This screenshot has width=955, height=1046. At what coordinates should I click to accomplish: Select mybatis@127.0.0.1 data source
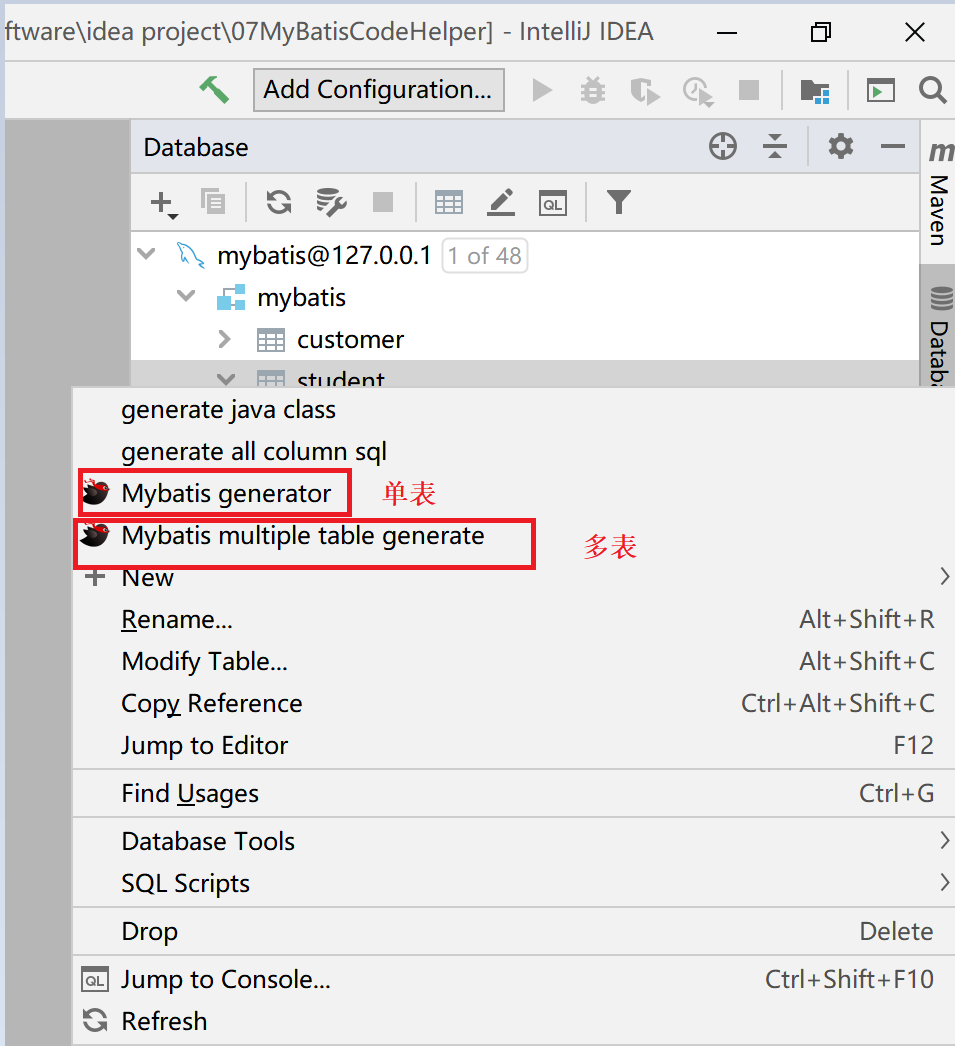pyautogui.click(x=324, y=255)
